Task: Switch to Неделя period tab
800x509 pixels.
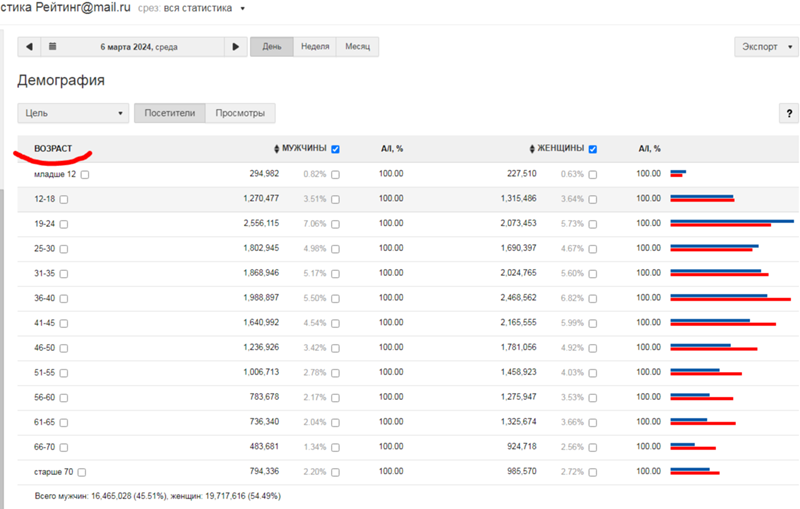Action: click(x=316, y=47)
